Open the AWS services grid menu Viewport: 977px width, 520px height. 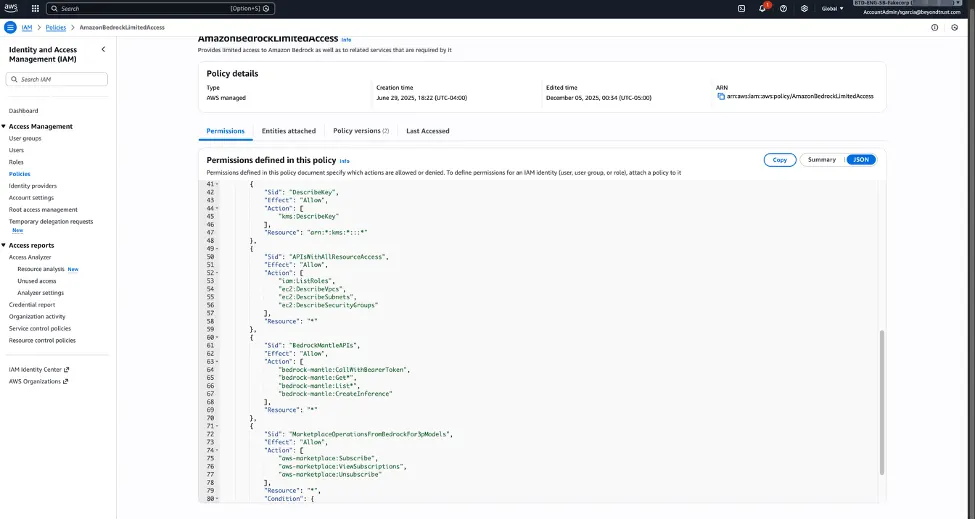click(x=35, y=9)
